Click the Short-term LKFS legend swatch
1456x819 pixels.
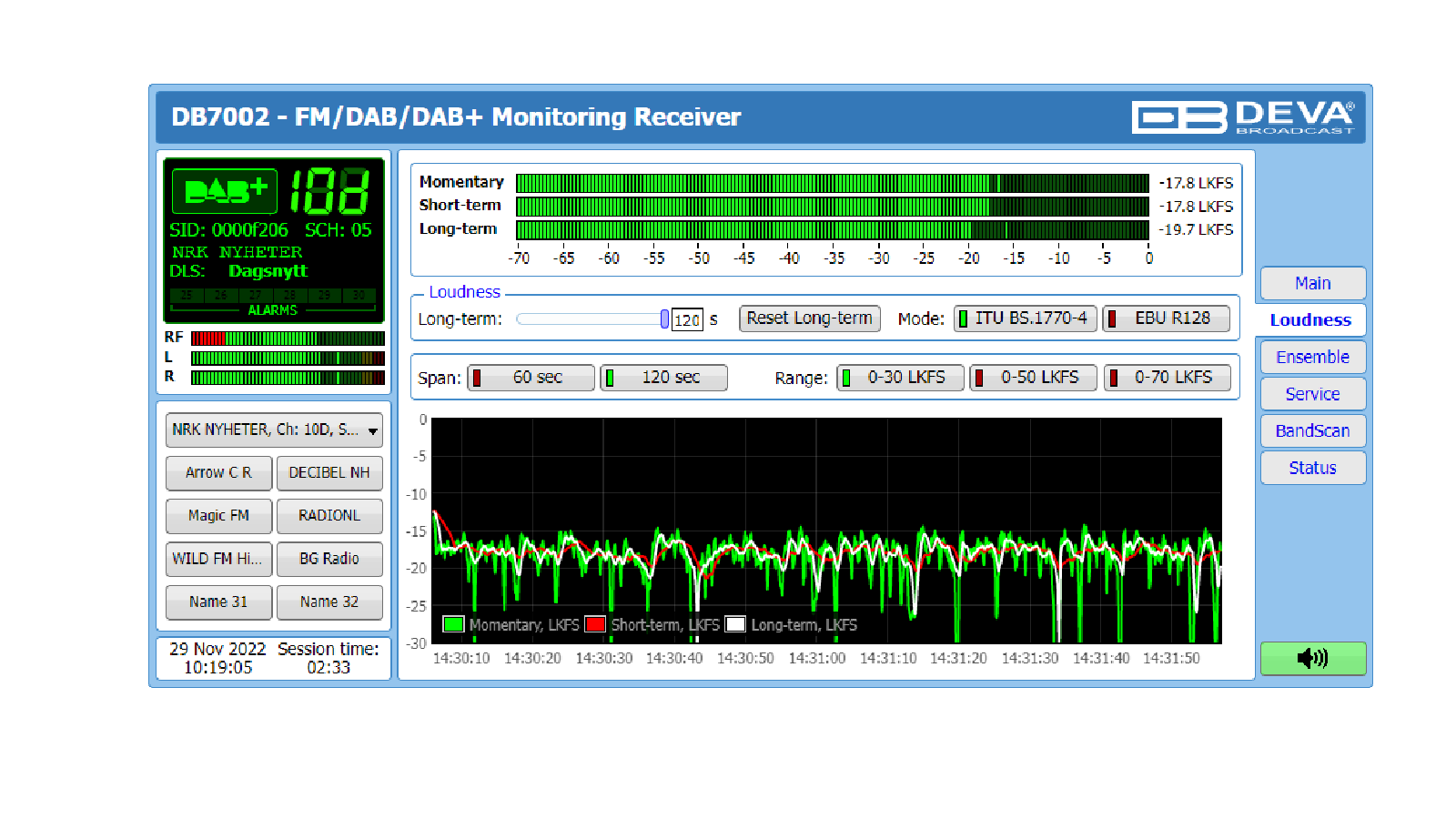595,624
